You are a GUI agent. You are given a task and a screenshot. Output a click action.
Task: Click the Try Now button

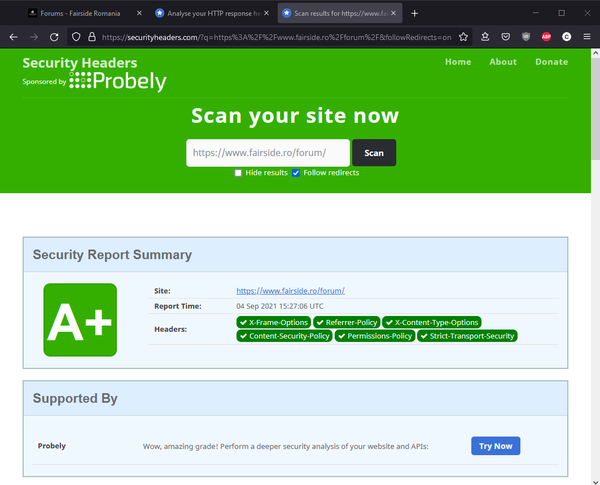[x=496, y=446]
